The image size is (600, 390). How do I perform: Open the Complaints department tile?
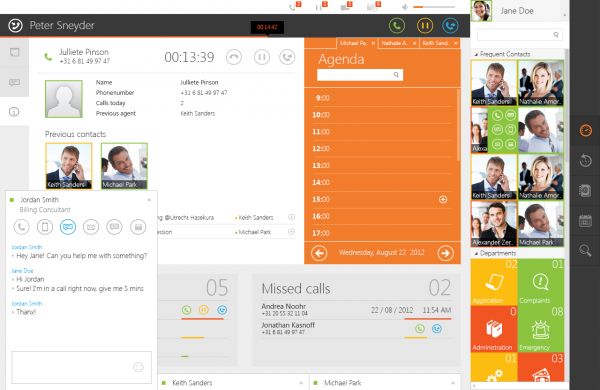point(540,282)
